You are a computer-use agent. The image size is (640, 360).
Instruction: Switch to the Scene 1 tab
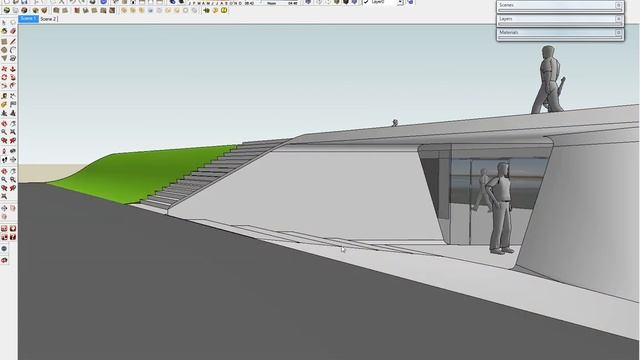[28, 19]
